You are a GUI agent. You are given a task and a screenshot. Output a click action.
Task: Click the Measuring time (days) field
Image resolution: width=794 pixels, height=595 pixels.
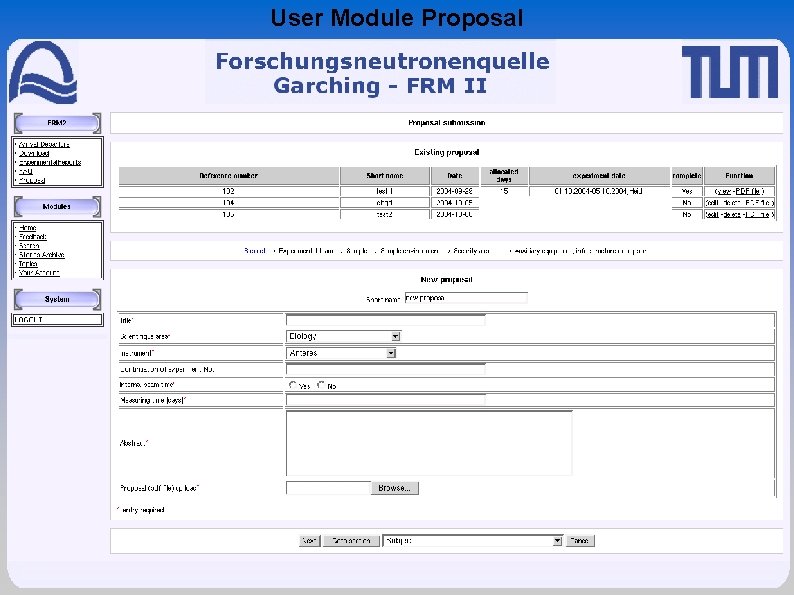click(x=385, y=400)
